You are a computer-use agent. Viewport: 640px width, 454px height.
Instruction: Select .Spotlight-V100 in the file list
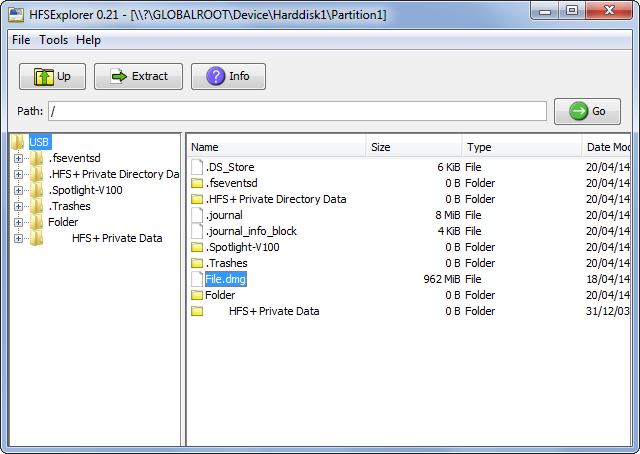point(242,247)
